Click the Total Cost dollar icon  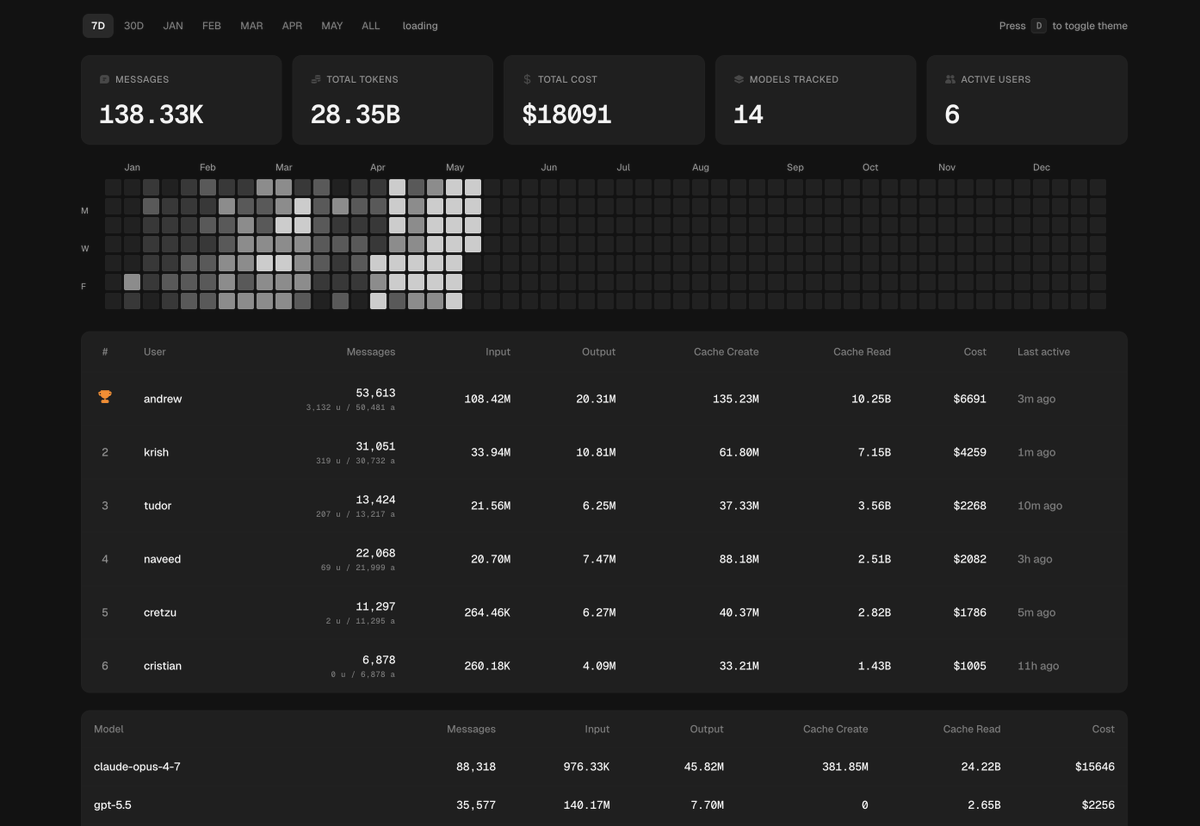pos(527,79)
